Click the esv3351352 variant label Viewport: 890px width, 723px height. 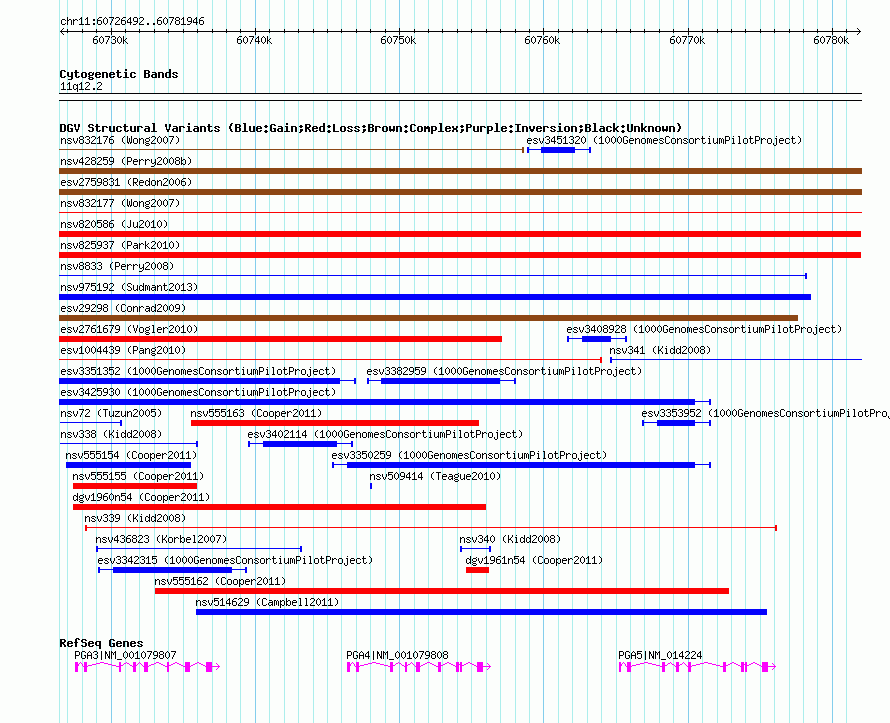point(198,371)
